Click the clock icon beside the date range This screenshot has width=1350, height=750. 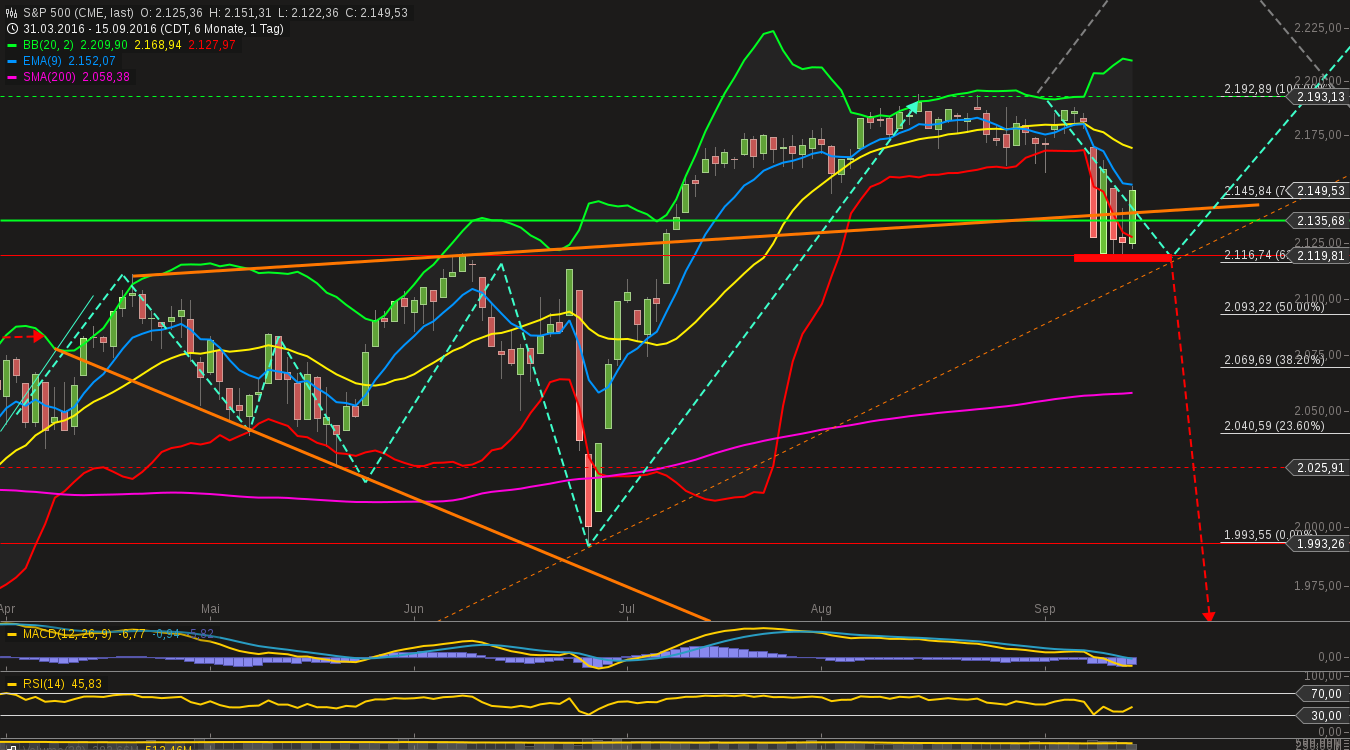point(12,29)
